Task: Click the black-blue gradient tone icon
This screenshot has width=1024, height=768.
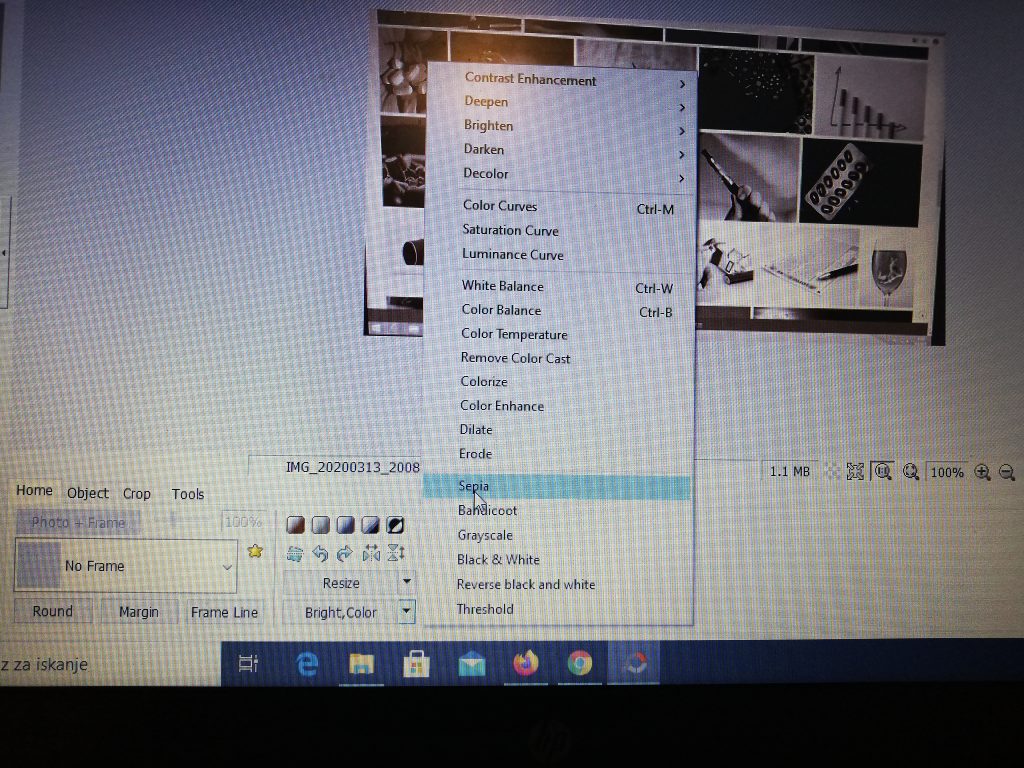Action: pos(370,524)
